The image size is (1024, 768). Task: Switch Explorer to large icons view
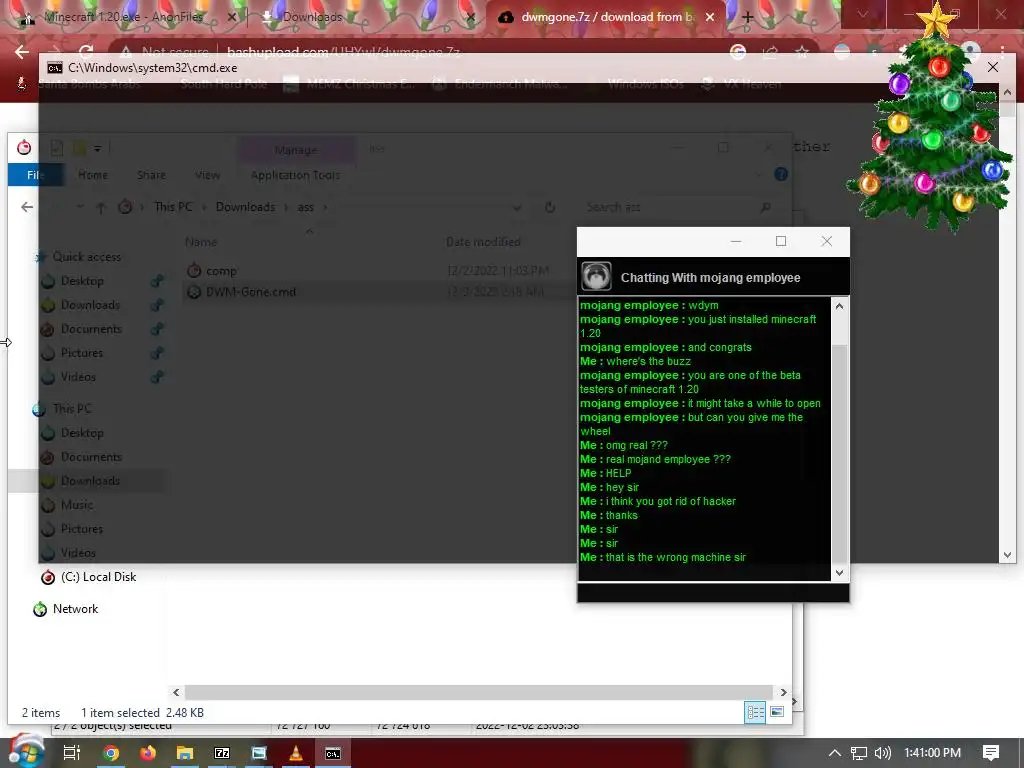[x=776, y=712]
